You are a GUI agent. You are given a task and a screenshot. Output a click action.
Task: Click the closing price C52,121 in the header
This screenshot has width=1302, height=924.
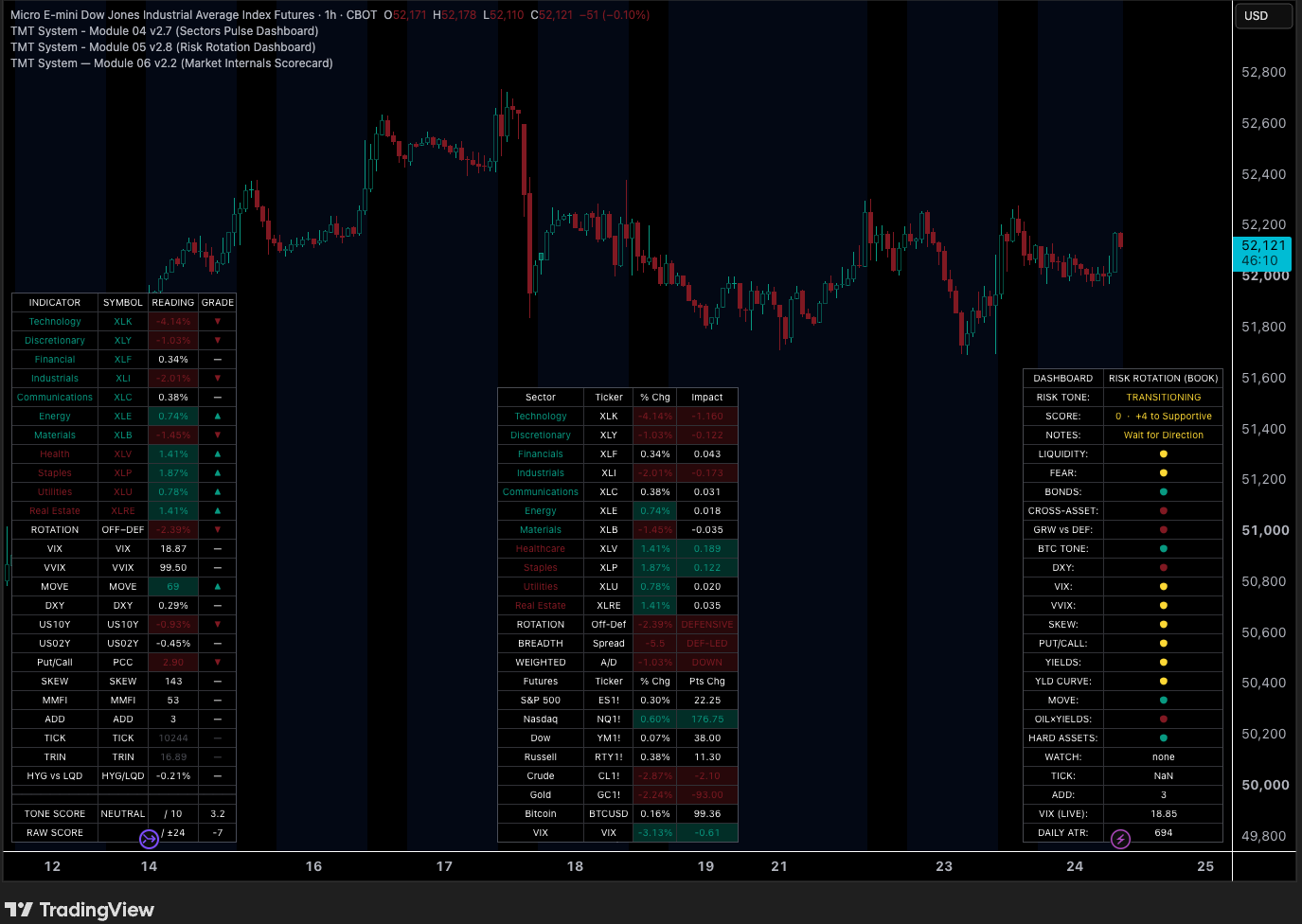tap(552, 15)
